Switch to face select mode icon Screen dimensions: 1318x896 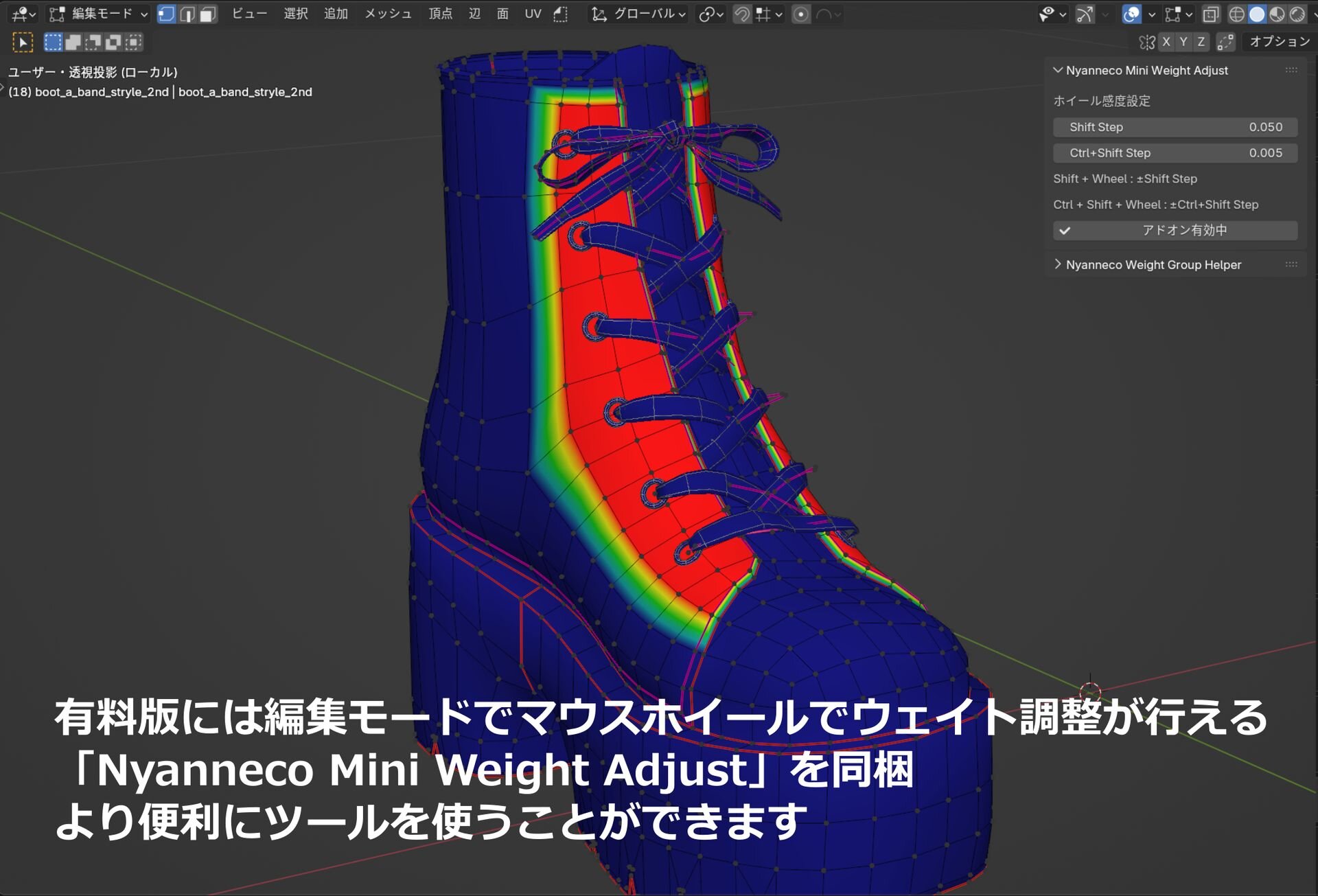tap(207, 14)
